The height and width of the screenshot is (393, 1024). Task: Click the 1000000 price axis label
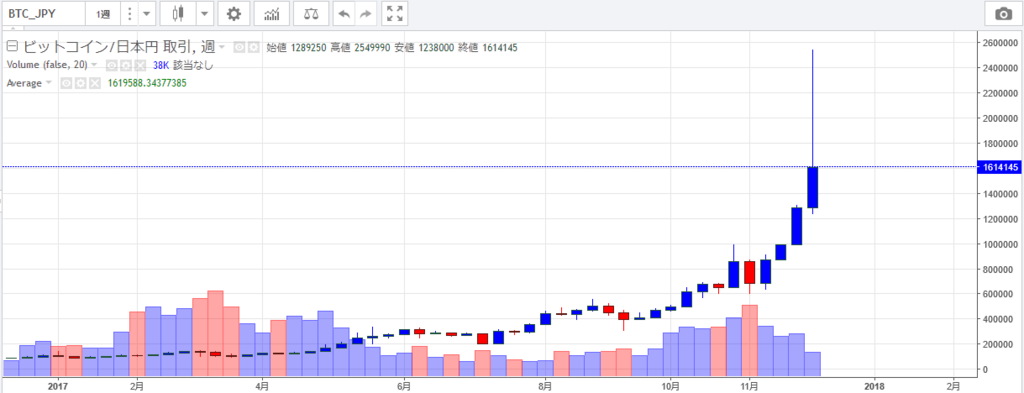click(x=999, y=244)
